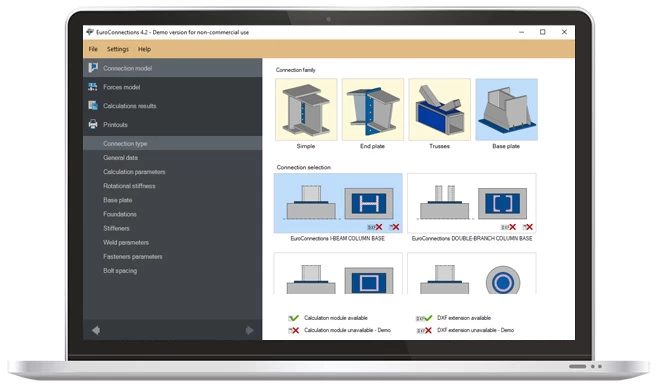Image resolution: width=660 pixels, height=386 pixels.
Task: Open the Settings menu
Action: 118,49
